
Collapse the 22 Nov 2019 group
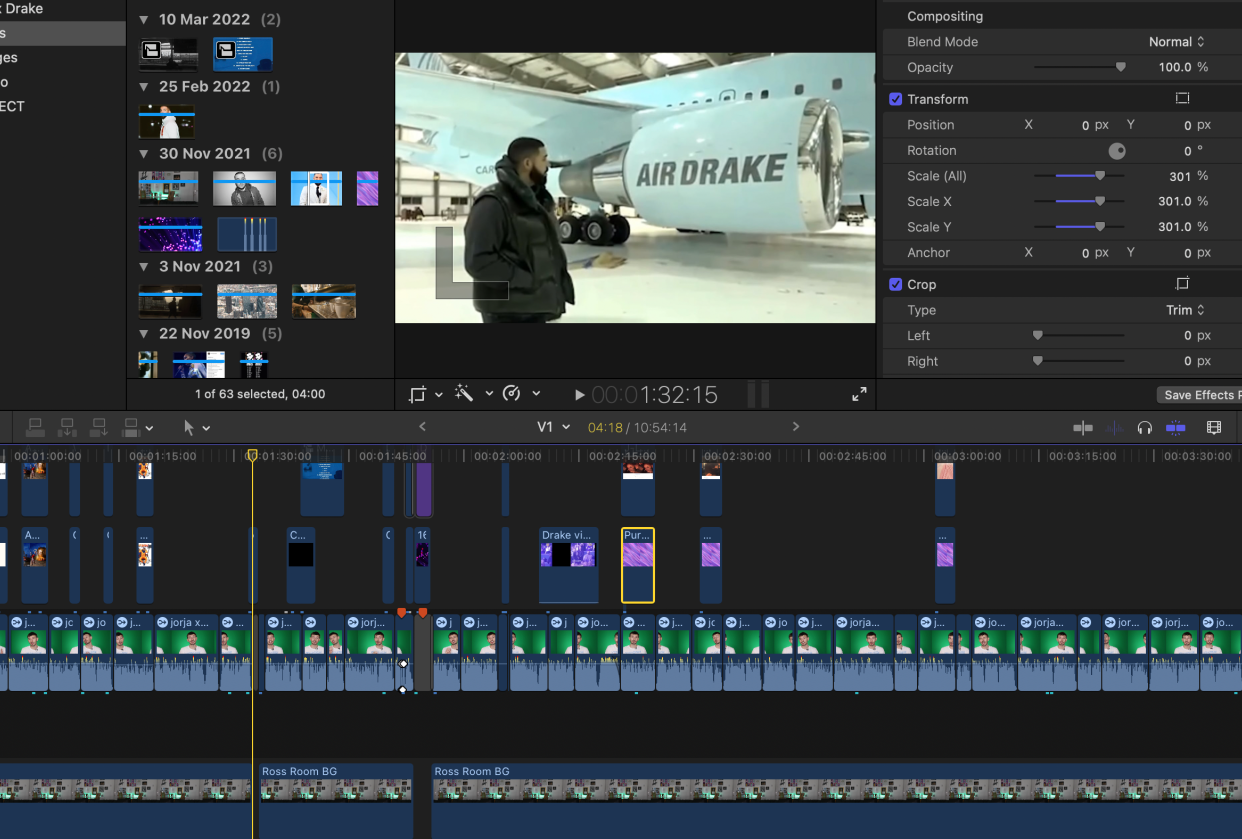(x=143, y=334)
